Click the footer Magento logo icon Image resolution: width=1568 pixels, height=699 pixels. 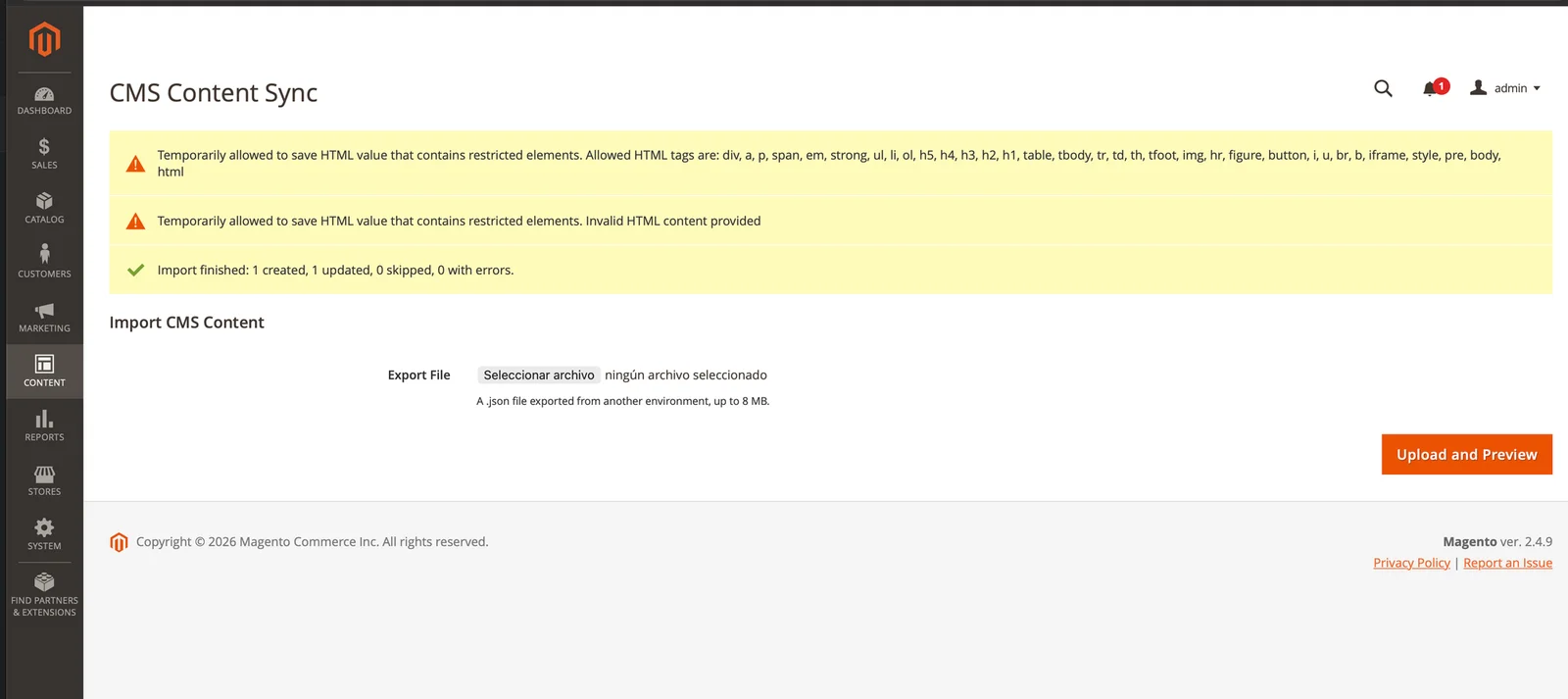pos(119,542)
